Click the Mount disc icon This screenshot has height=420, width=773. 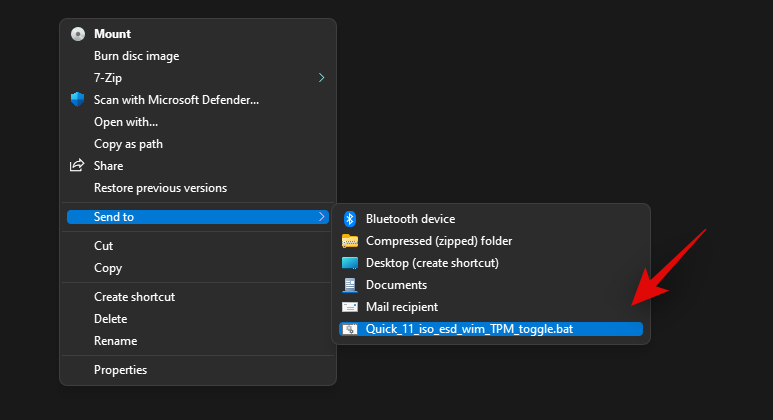(x=78, y=34)
